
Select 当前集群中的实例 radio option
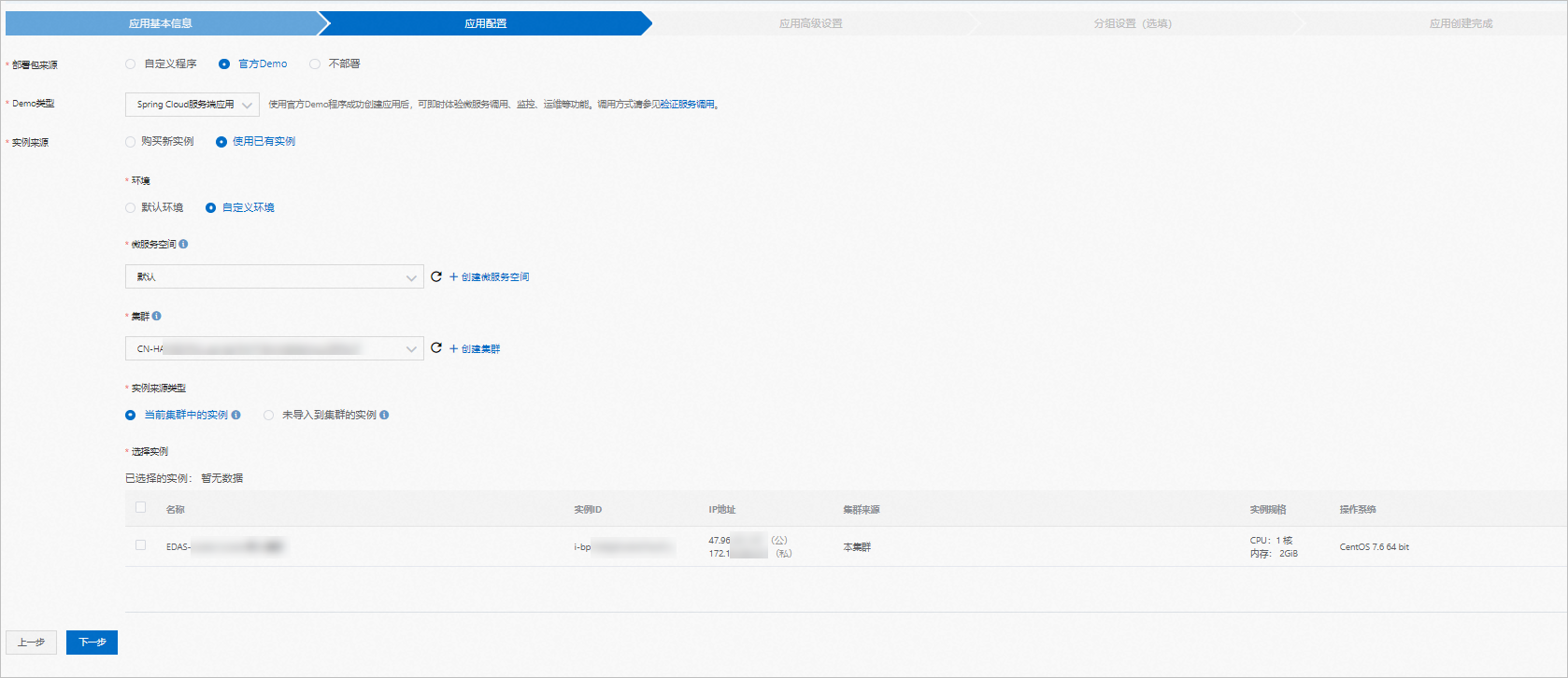[x=130, y=415]
